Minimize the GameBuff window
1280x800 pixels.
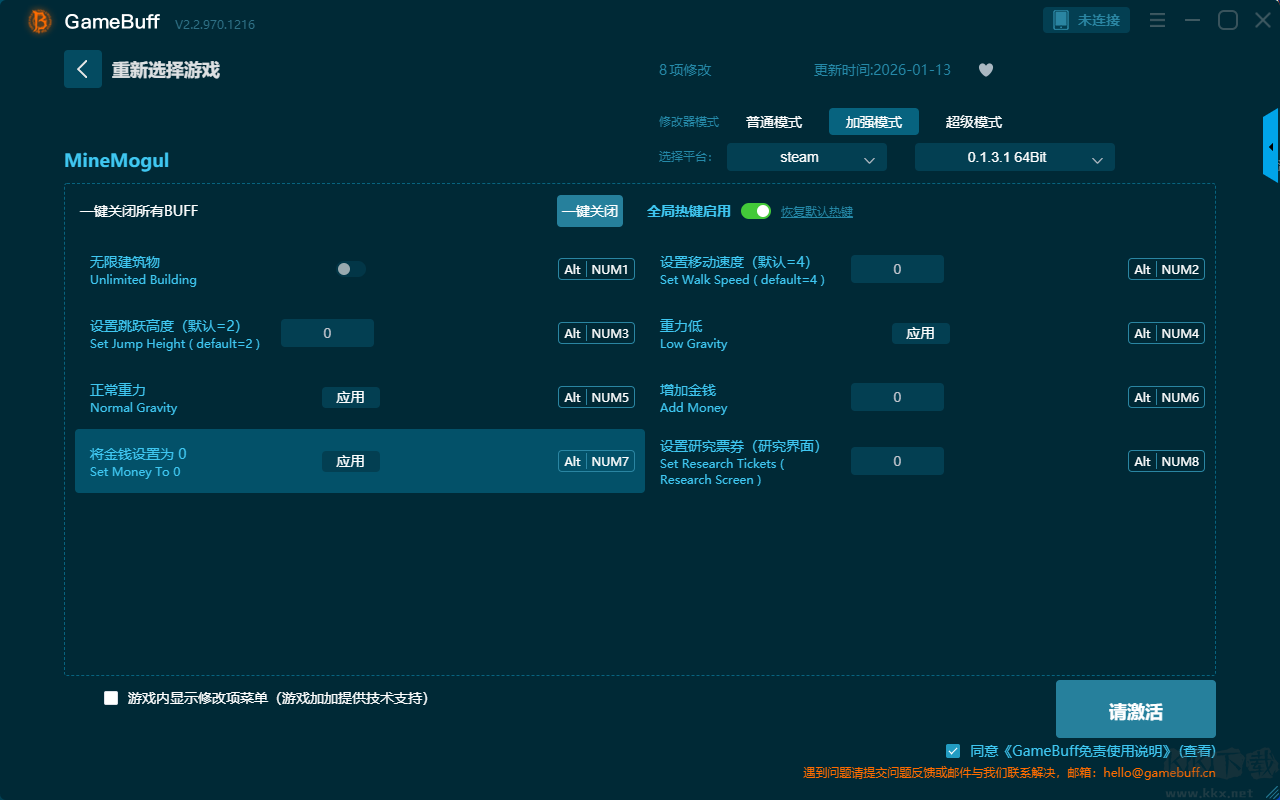[1192, 21]
